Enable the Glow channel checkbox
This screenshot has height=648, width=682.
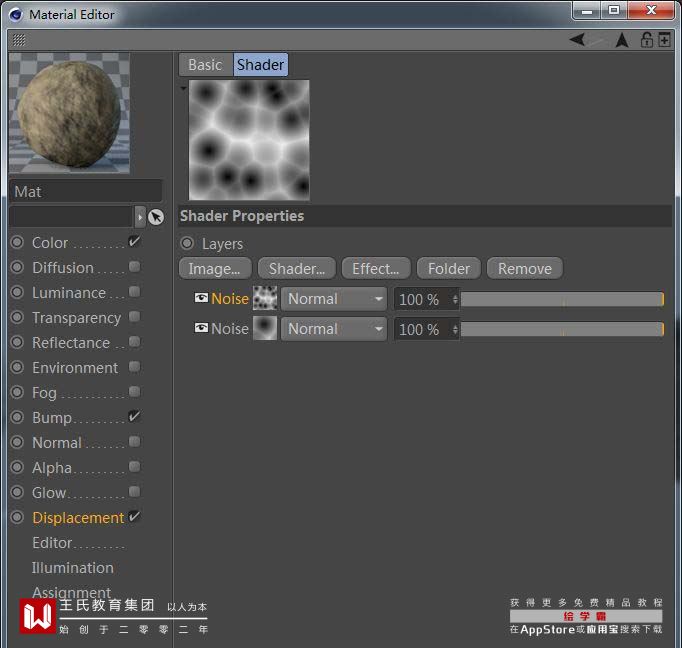(x=134, y=492)
